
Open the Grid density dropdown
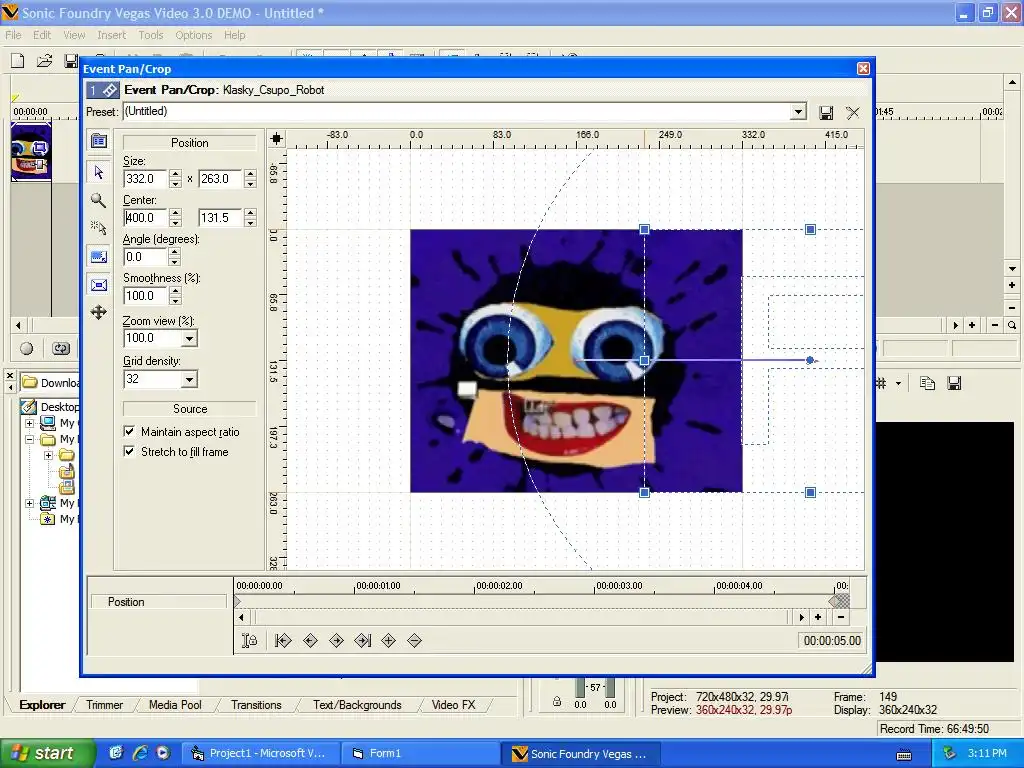click(x=189, y=379)
